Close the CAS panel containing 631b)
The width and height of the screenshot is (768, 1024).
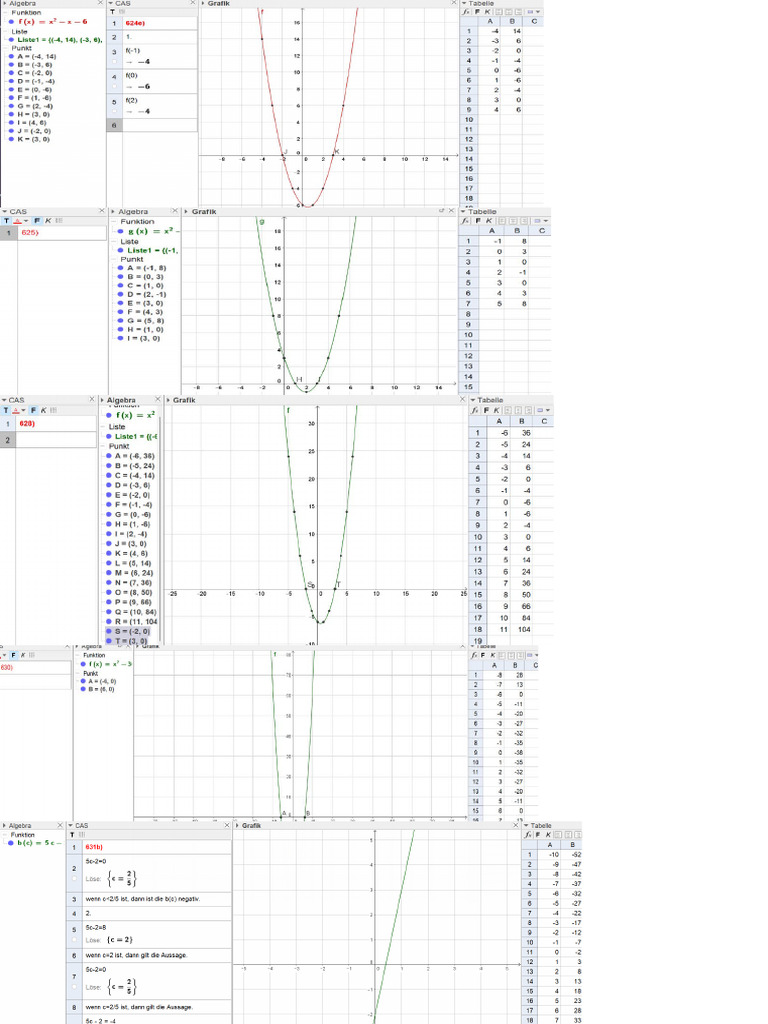point(227,825)
